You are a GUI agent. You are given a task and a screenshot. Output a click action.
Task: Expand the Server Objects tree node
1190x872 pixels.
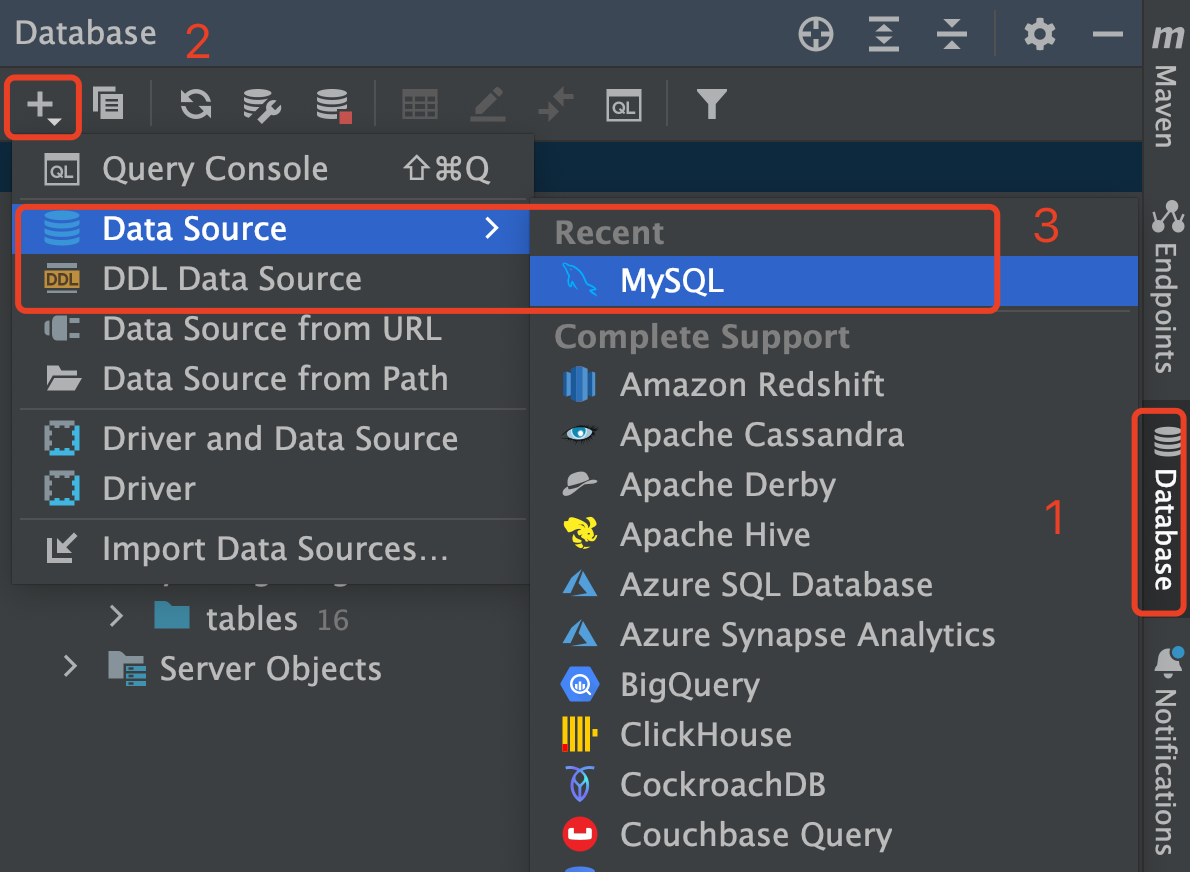71,667
